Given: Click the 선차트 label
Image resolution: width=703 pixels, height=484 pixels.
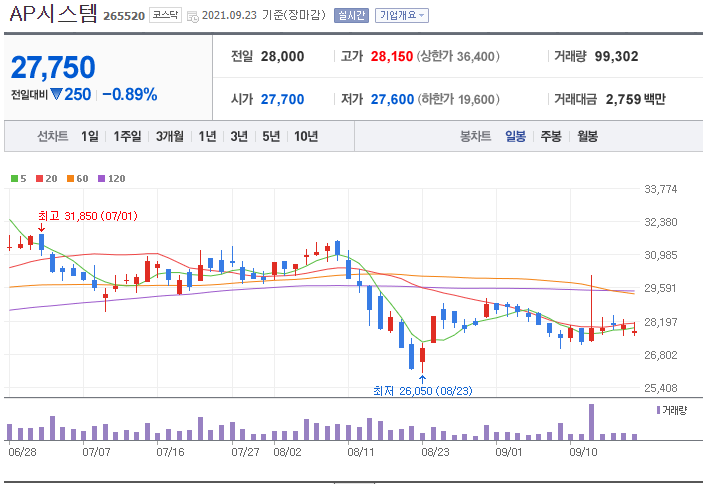Looking at the screenshot, I should click(52, 136).
